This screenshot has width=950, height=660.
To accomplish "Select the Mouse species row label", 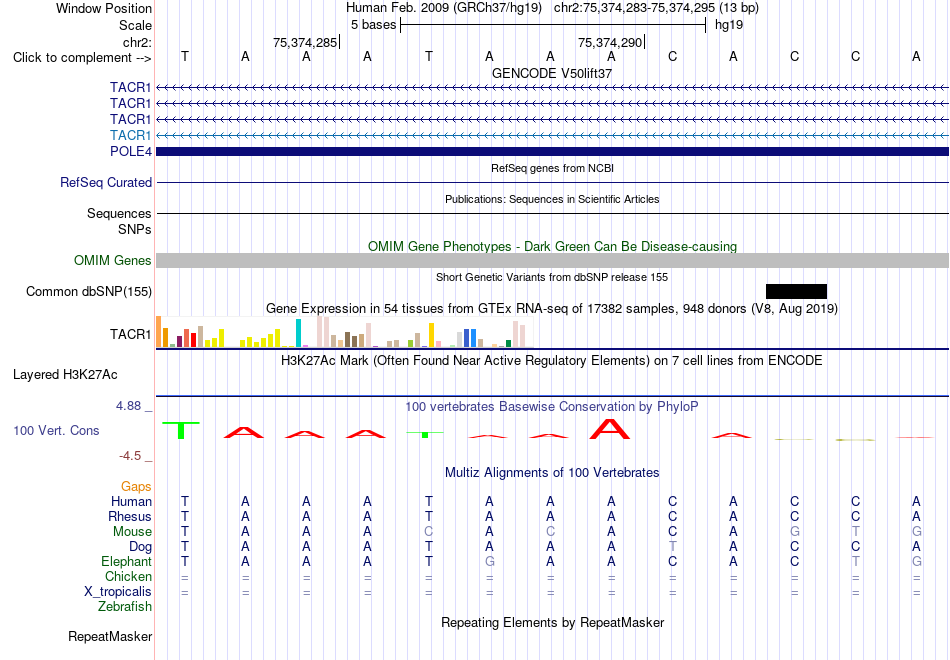I will [132, 532].
